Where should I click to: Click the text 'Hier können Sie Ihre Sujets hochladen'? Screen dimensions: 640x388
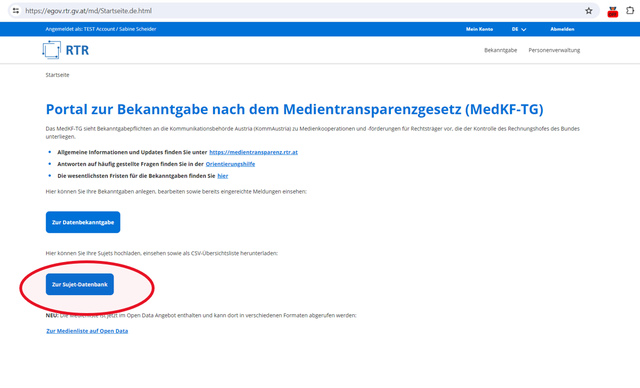pos(162,253)
